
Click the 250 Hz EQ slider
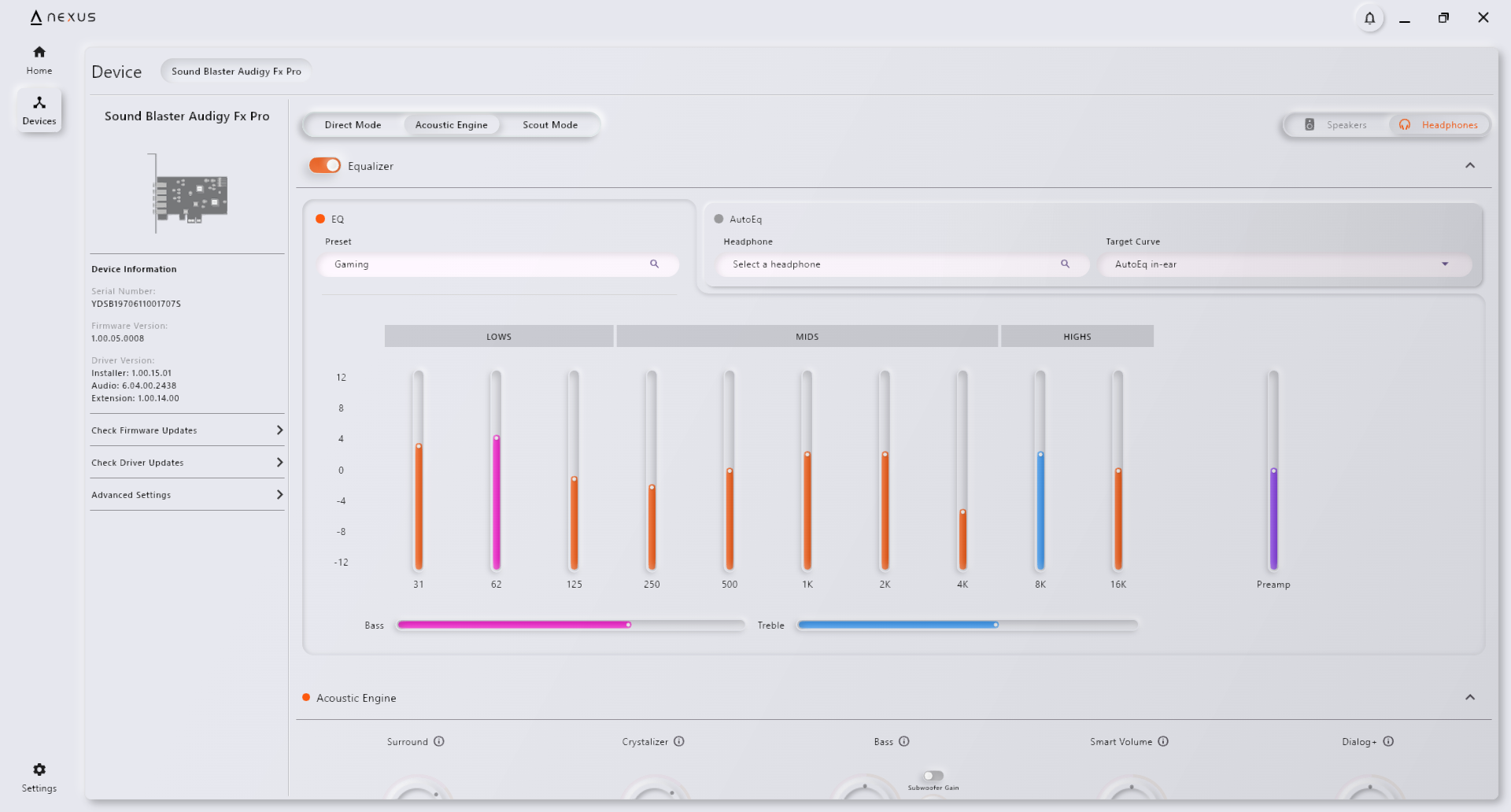(652, 471)
